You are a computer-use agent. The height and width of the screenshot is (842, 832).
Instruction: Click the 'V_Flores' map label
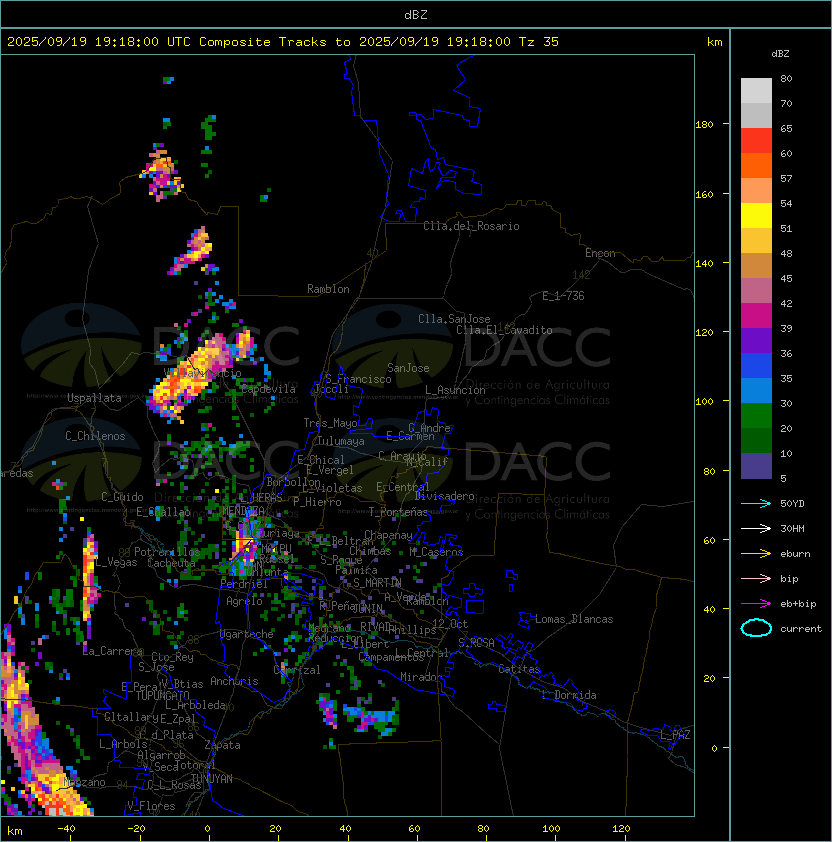pyautogui.click(x=151, y=806)
